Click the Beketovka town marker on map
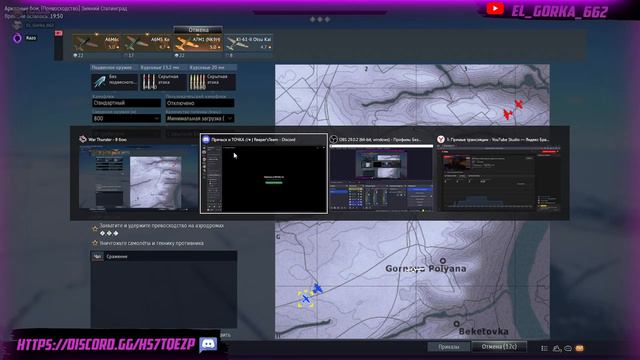The width and height of the screenshot is (640, 360). click(x=456, y=324)
